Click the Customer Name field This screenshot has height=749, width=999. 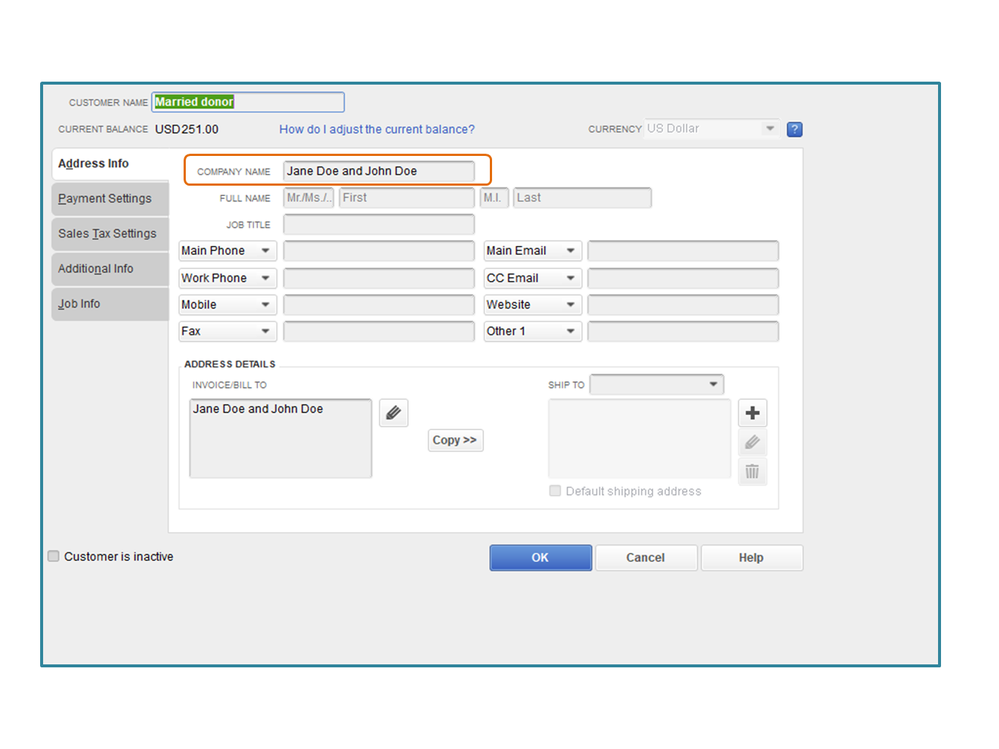point(248,102)
